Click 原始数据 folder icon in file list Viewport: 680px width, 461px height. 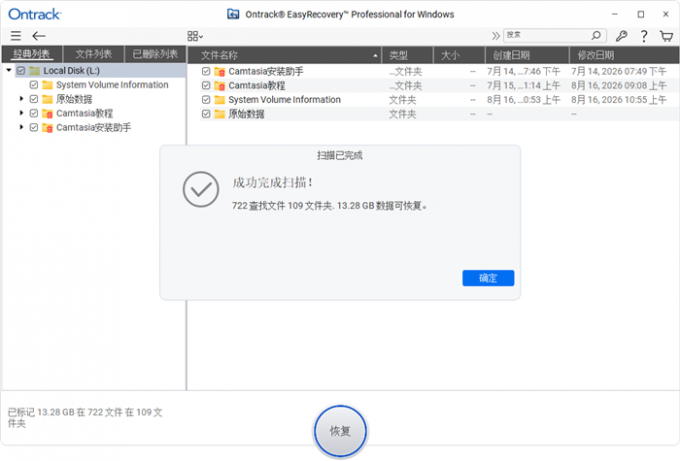click(x=220, y=114)
